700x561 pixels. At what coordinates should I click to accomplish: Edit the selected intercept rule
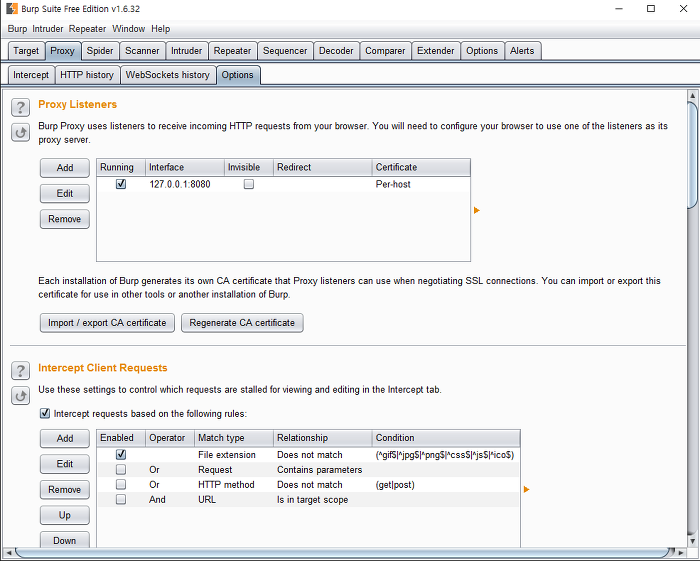click(x=65, y=464)
